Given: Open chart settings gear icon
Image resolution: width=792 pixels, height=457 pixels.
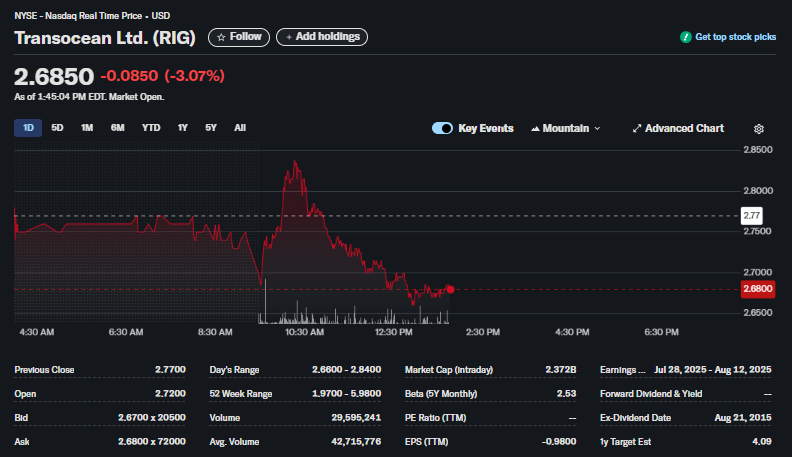Looking at the screenshot, I should point(759,129).
